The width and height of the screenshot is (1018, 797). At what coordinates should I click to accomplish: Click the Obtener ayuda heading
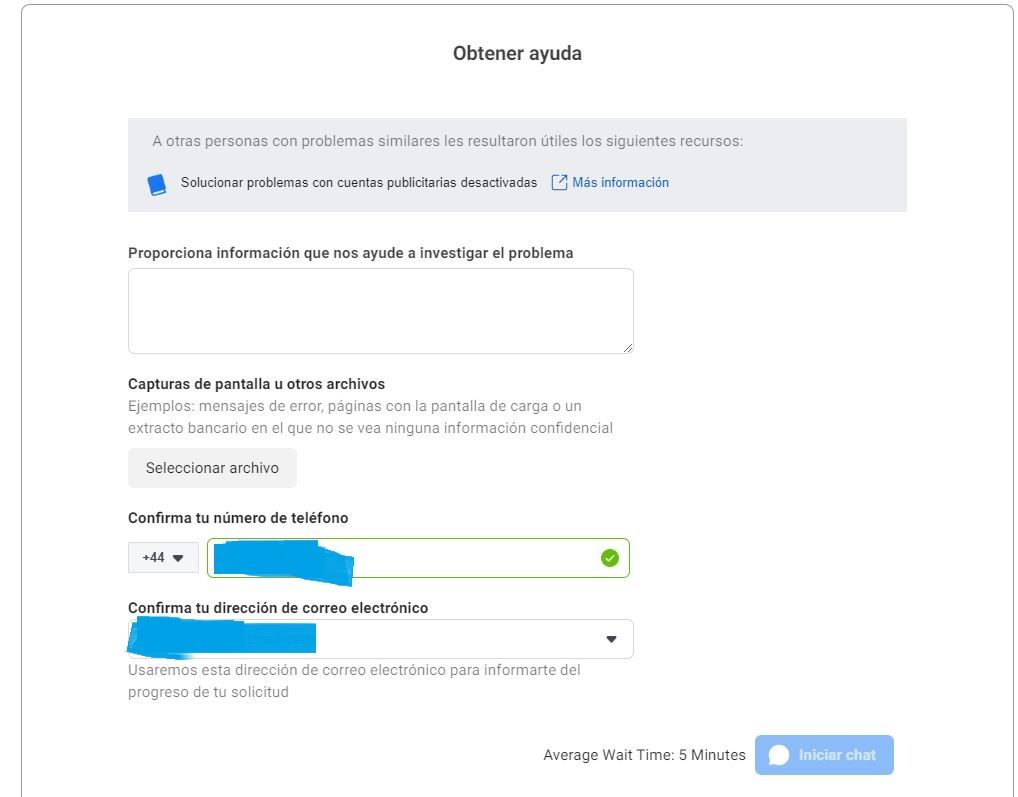(x=517, y=53)
